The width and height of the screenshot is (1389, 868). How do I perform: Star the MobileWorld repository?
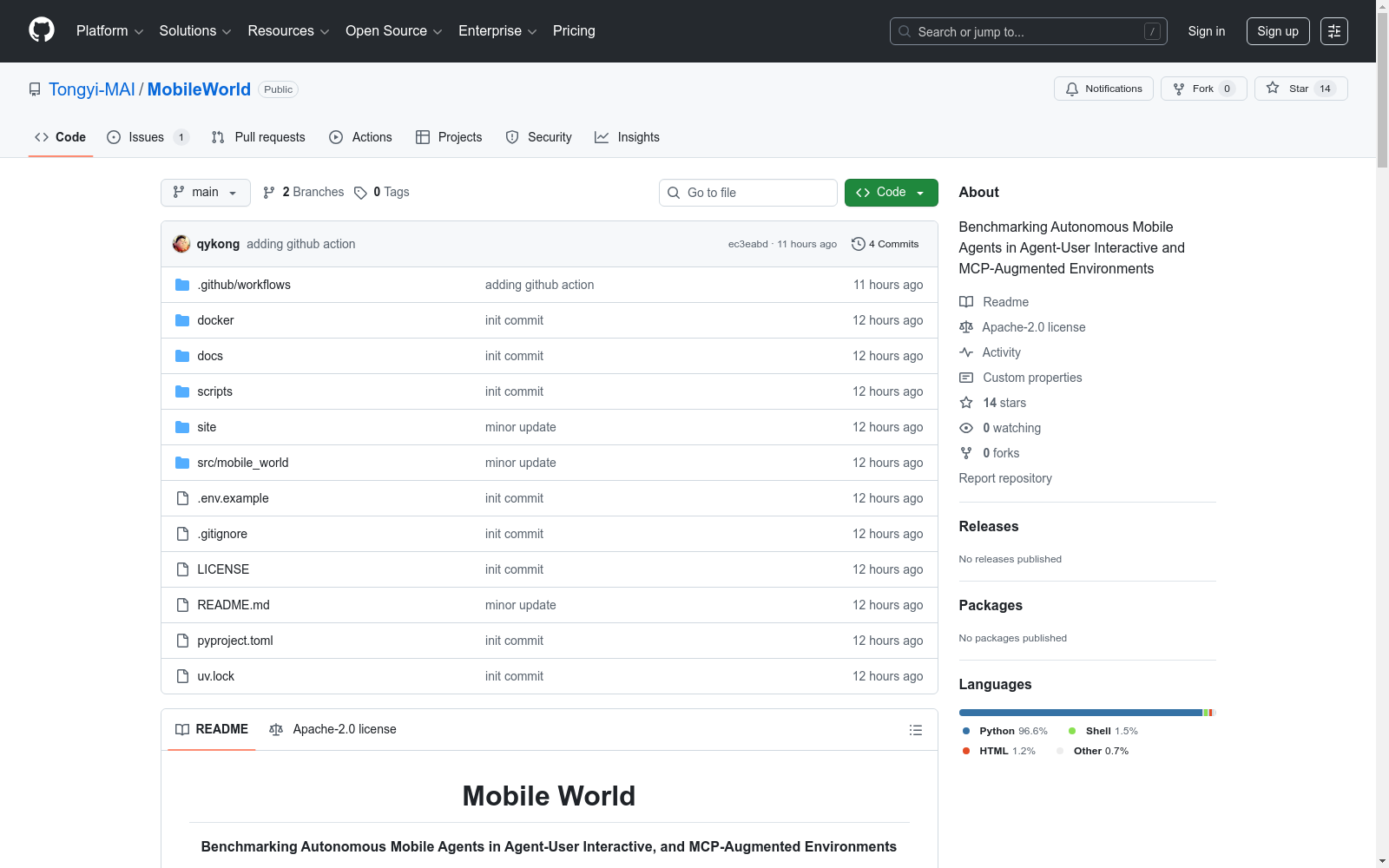point(1300,89)
